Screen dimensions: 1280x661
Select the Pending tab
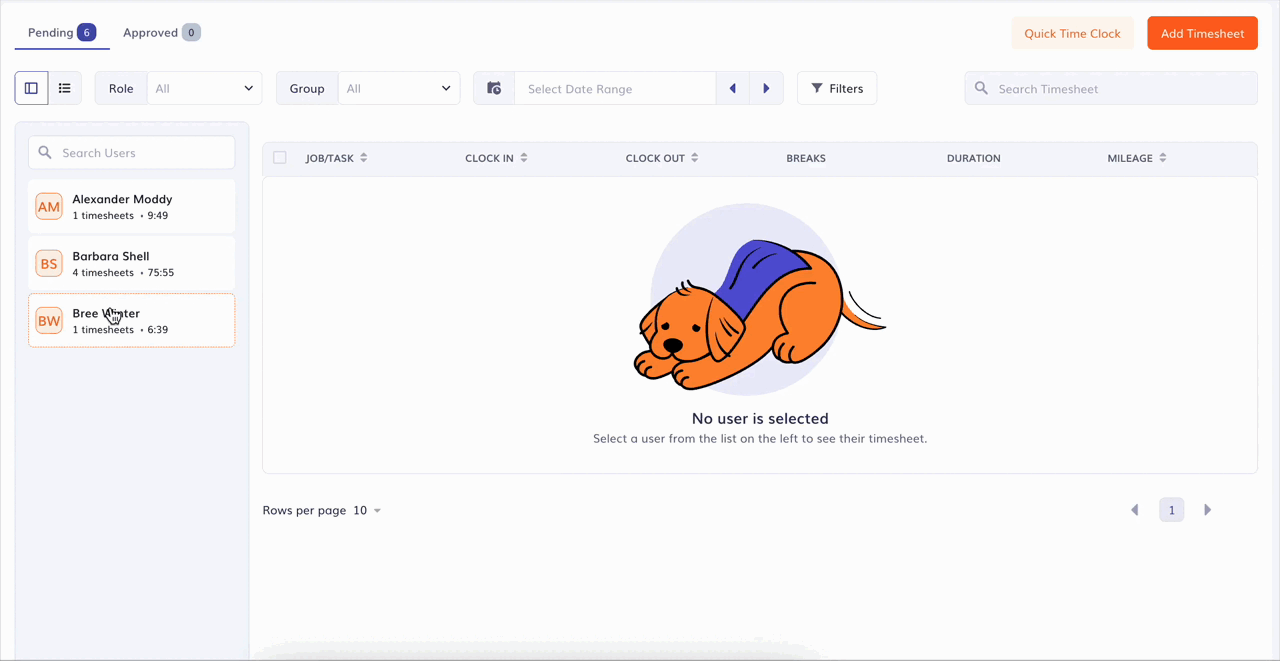[60, 32]
